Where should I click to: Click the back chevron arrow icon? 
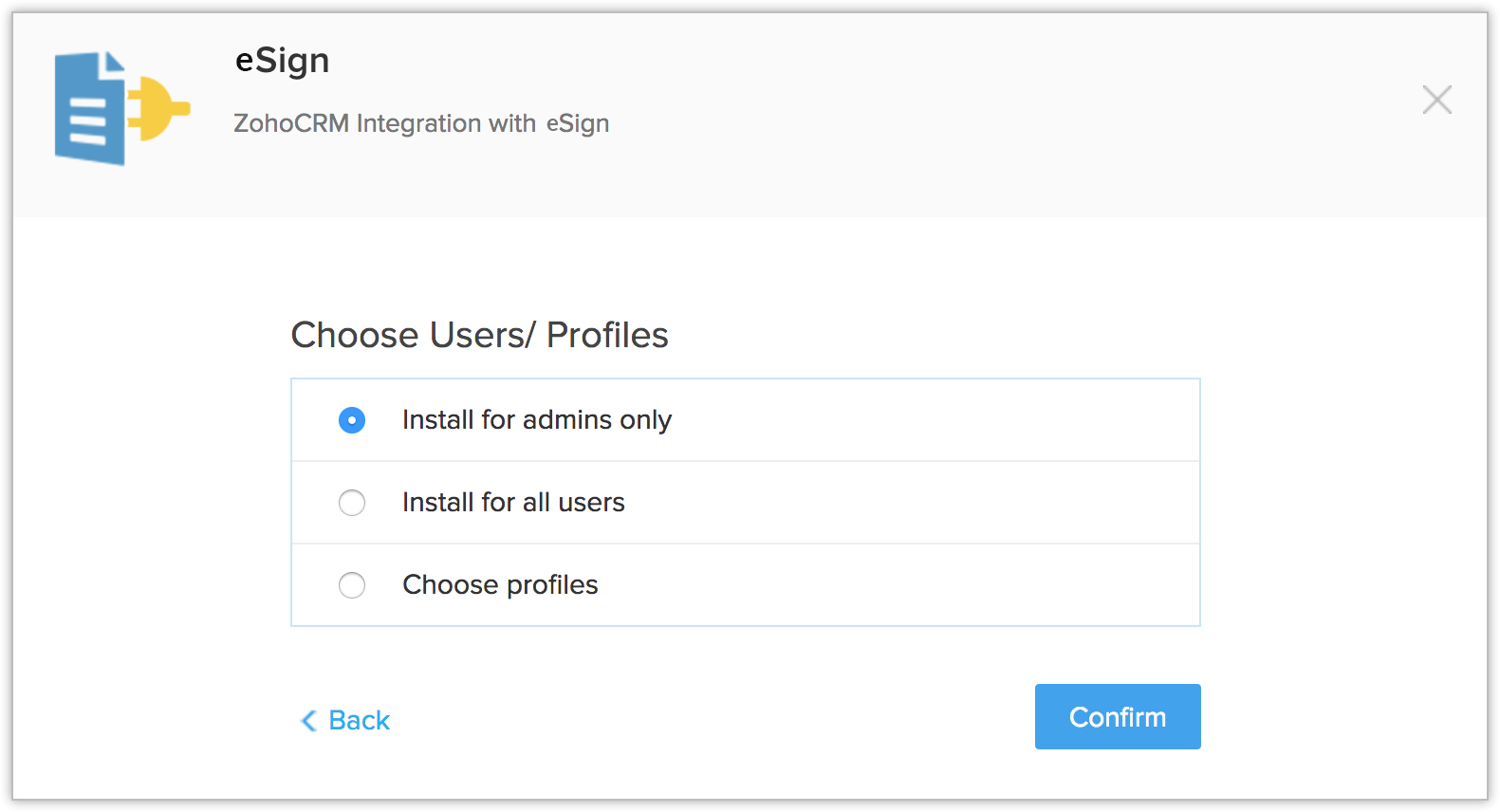(x=308, y=721)
